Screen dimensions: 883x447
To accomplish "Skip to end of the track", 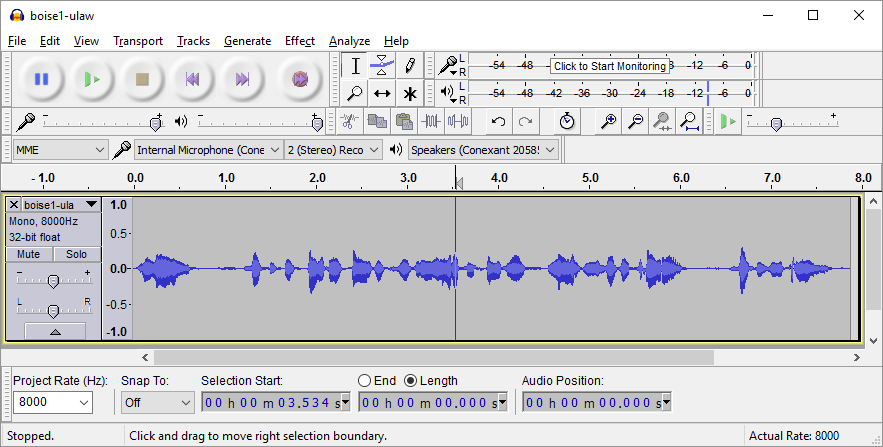I will point(242,79).
